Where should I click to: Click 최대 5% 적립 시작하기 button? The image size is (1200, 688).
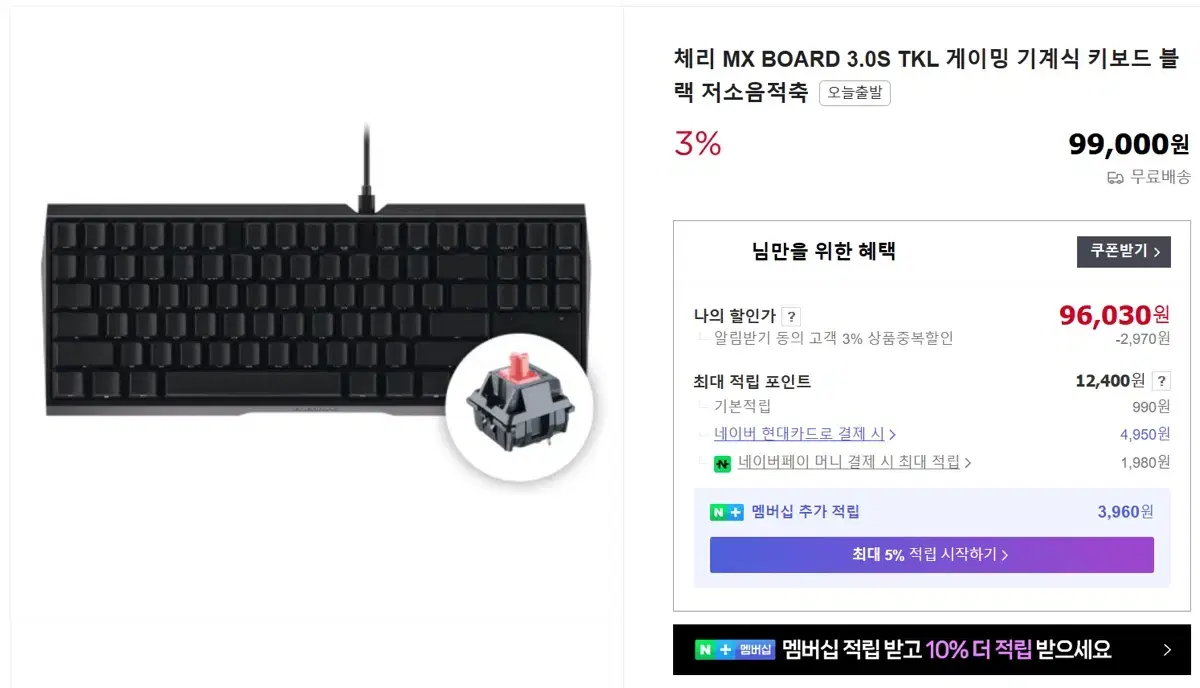[931, 555]
